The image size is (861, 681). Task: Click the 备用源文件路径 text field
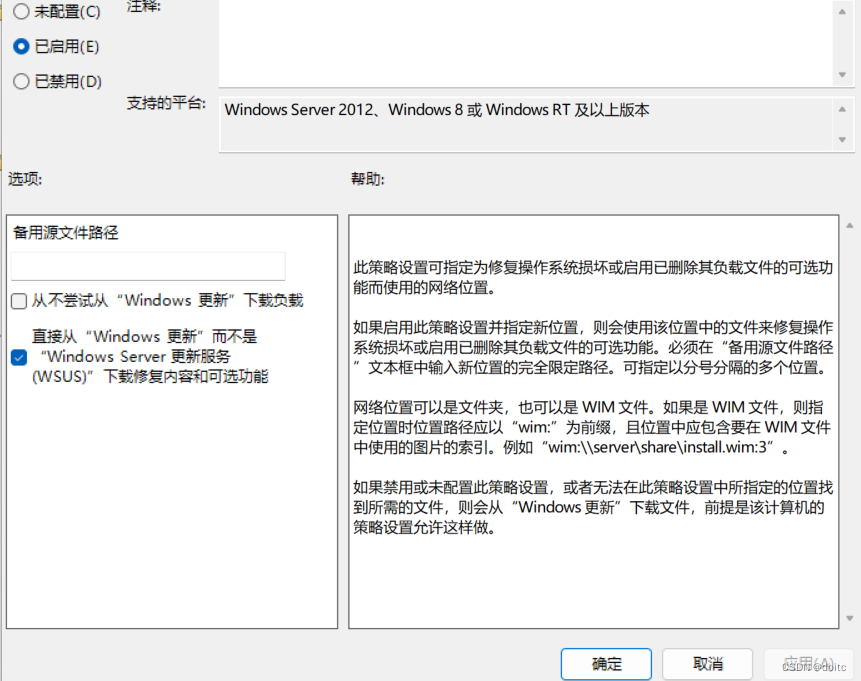click(x=148, y=266)
